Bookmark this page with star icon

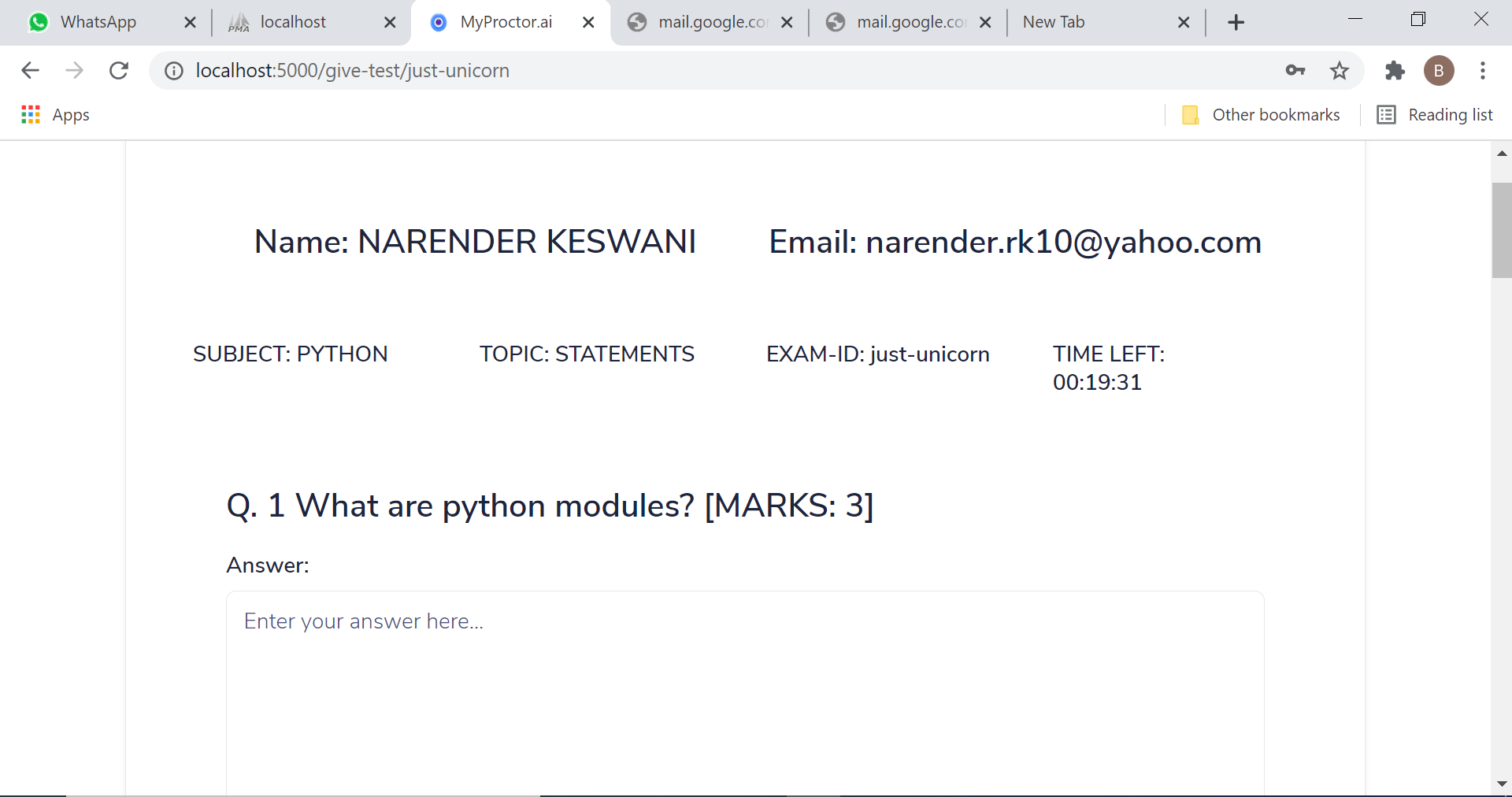point(1340,71)
